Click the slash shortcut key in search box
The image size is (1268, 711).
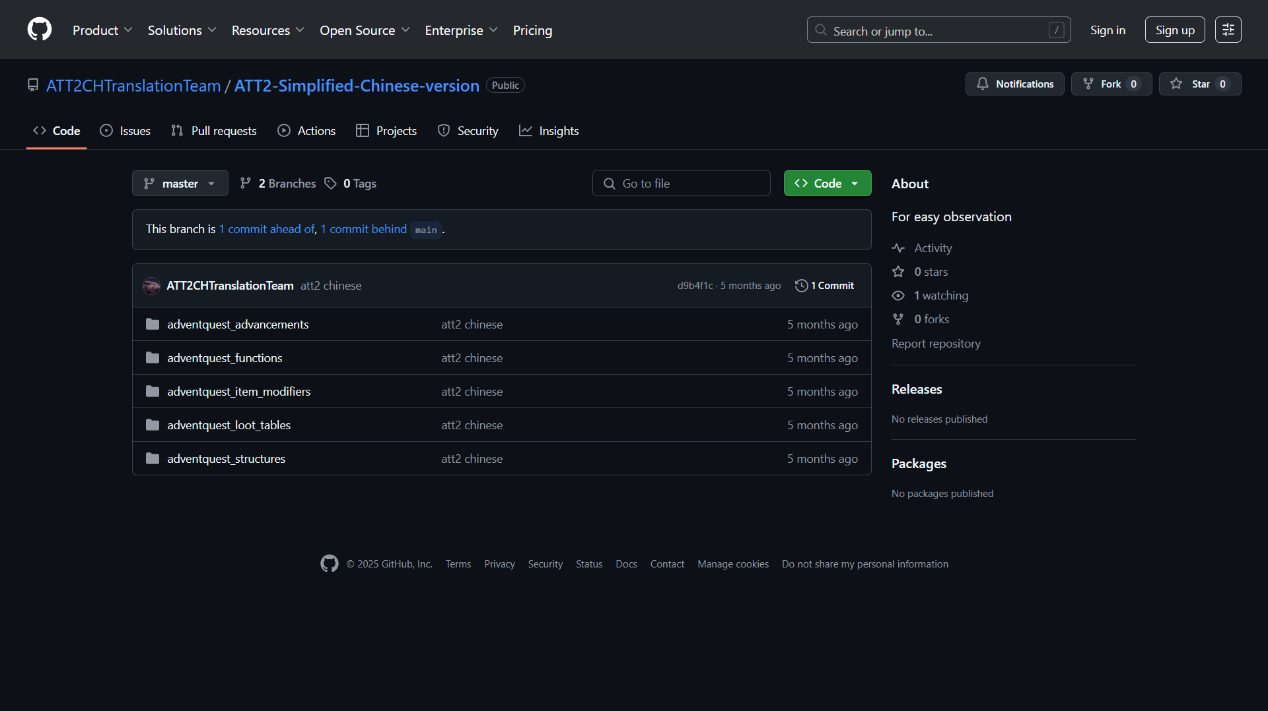[x=1056, y=31]
